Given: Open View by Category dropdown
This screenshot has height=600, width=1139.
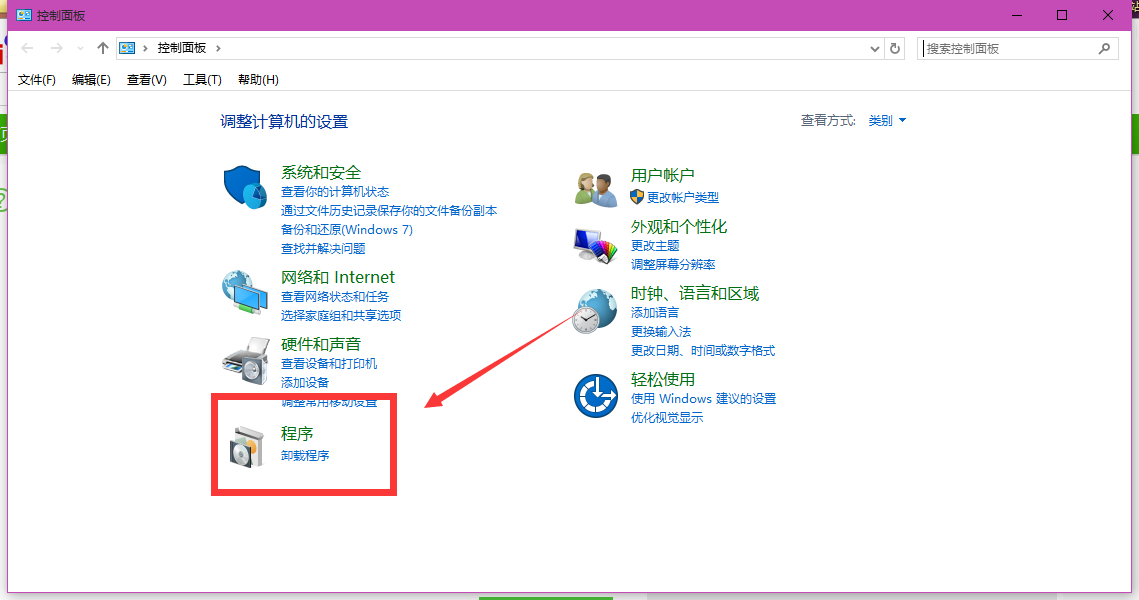Looking at the screenshot, I should coord(887,121).
